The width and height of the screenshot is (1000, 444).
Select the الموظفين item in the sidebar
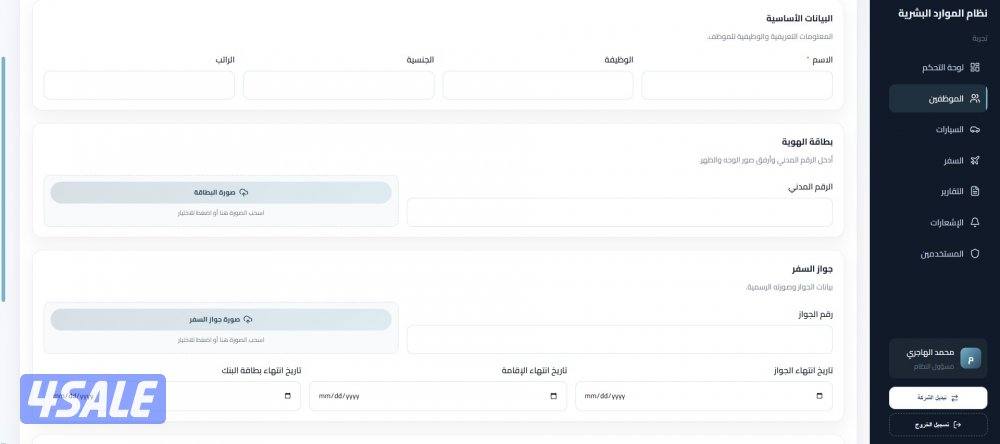(938, 99)
